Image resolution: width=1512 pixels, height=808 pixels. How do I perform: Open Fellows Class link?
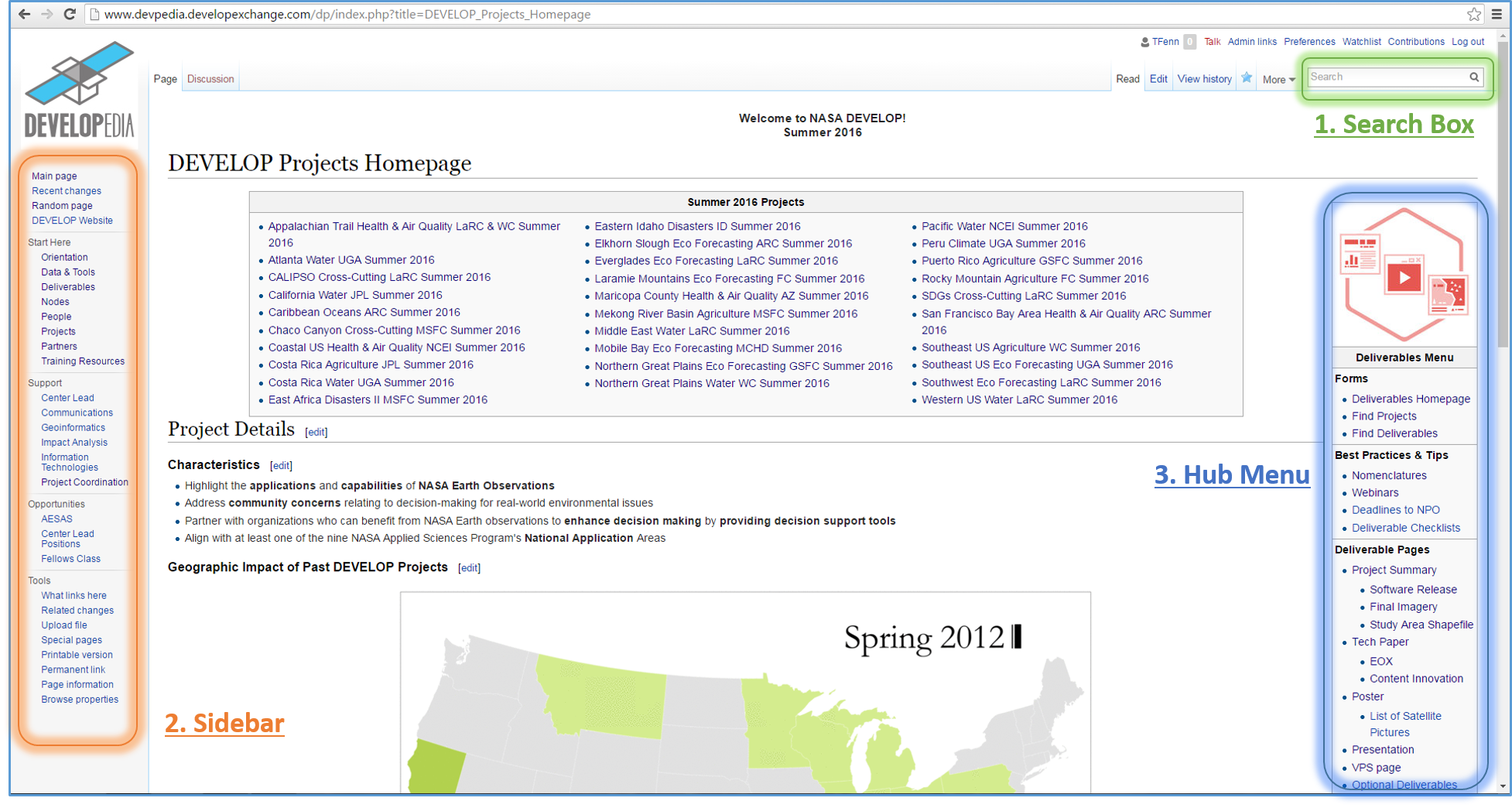pyautogui.click(x=70, y=559)
